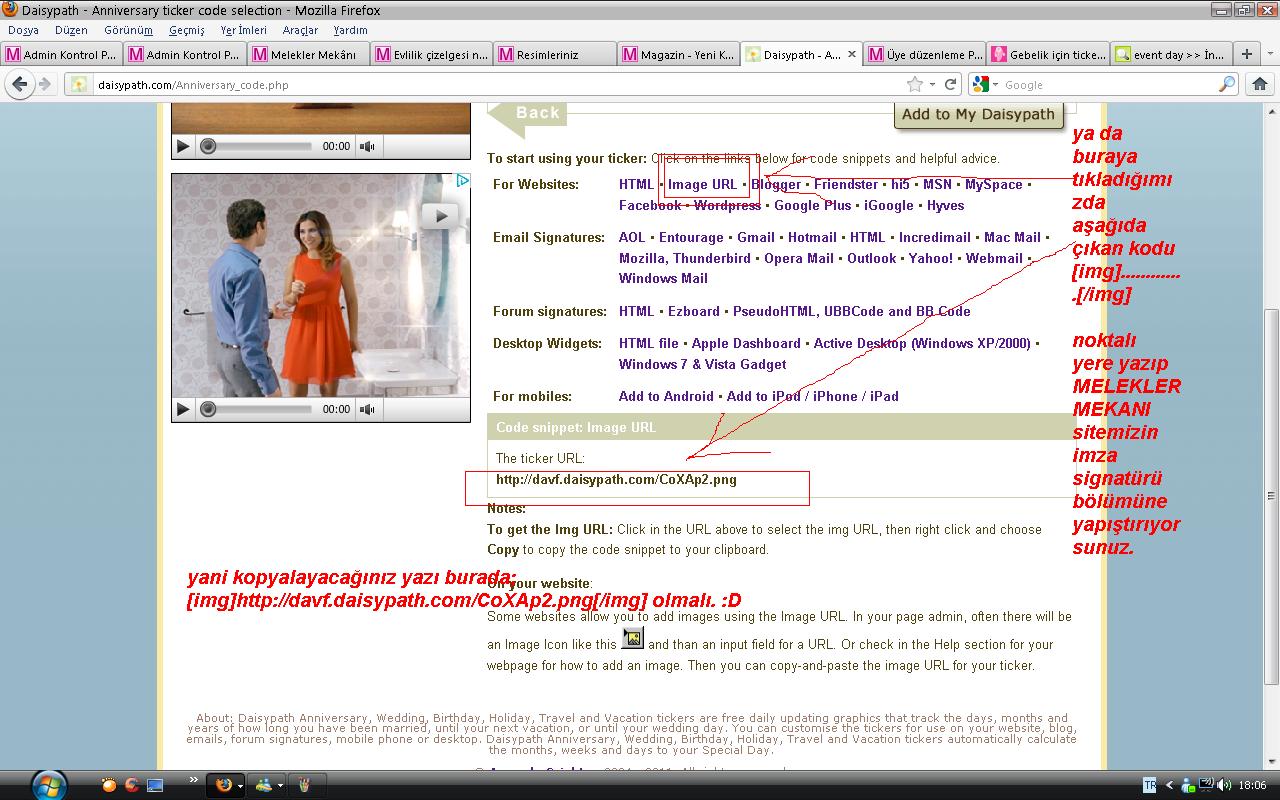
Task: Expand the search engine chooser dropdown
Action: pos(985,85)
